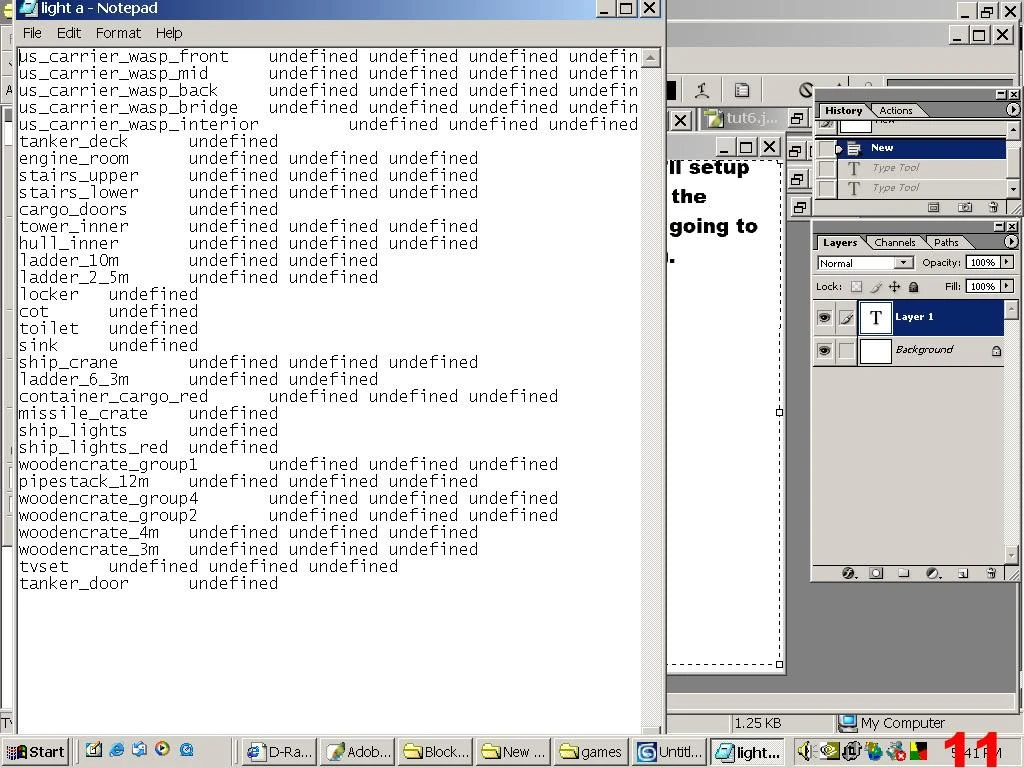Open the Format menu in Notepad
Viewport: 1024px width, 768px height.
118,33
